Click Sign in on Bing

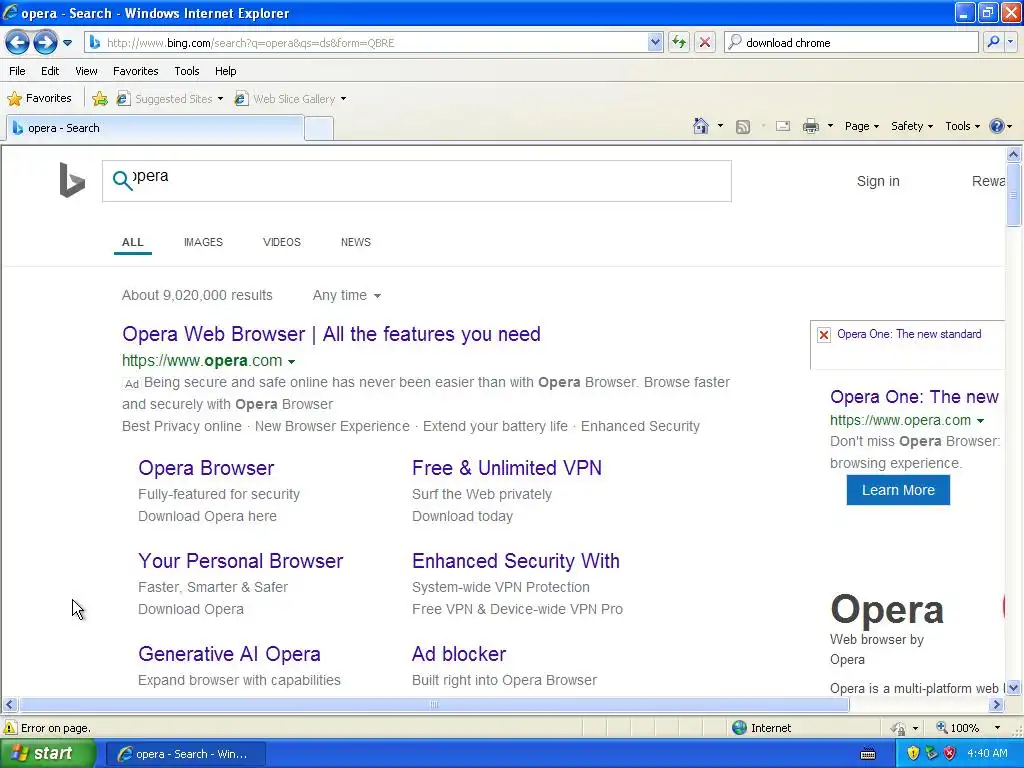point(878,182)
